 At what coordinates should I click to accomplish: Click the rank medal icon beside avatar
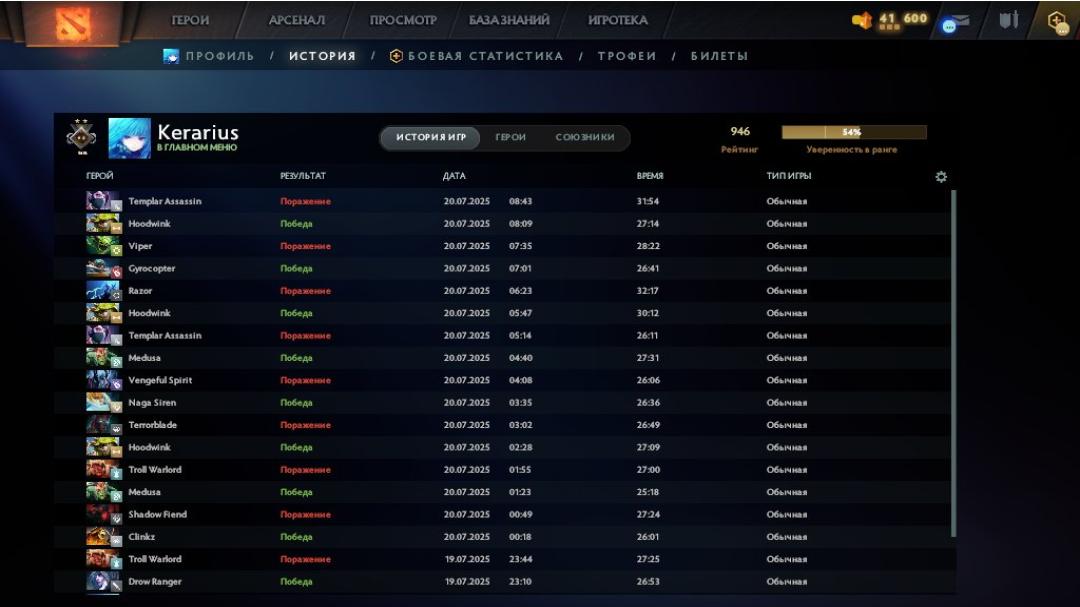tap(81, 136)
